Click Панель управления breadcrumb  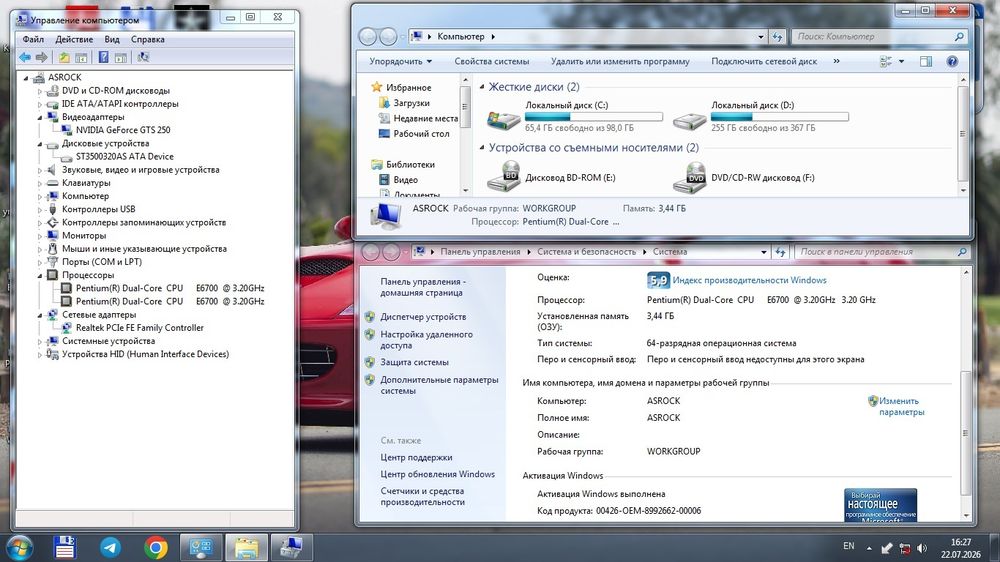click(x=480, y=252)
